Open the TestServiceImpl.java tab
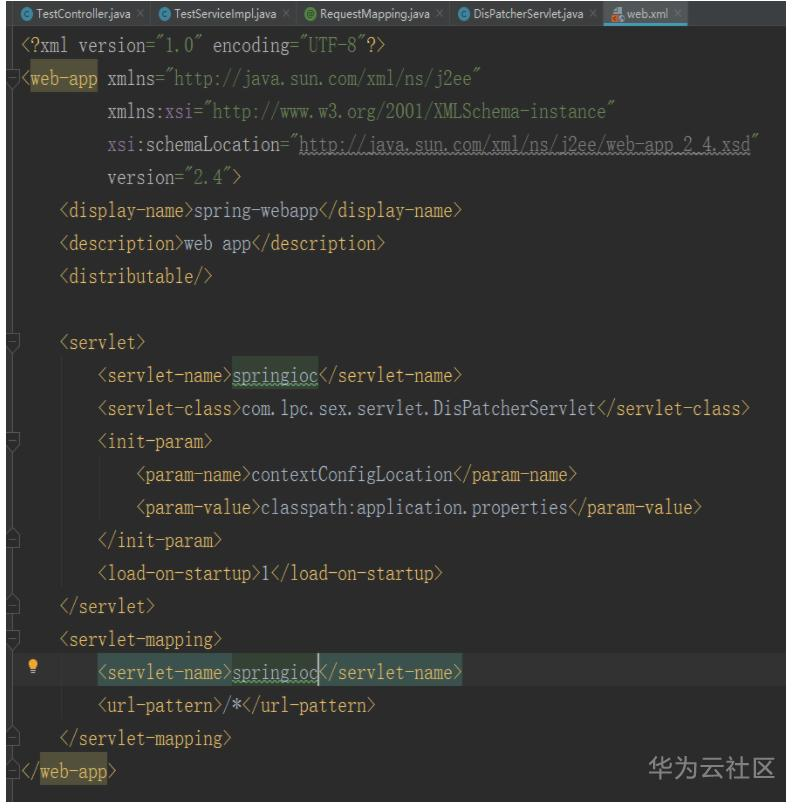Viewport: 795px width, 808px height. (x=225, y=14)
